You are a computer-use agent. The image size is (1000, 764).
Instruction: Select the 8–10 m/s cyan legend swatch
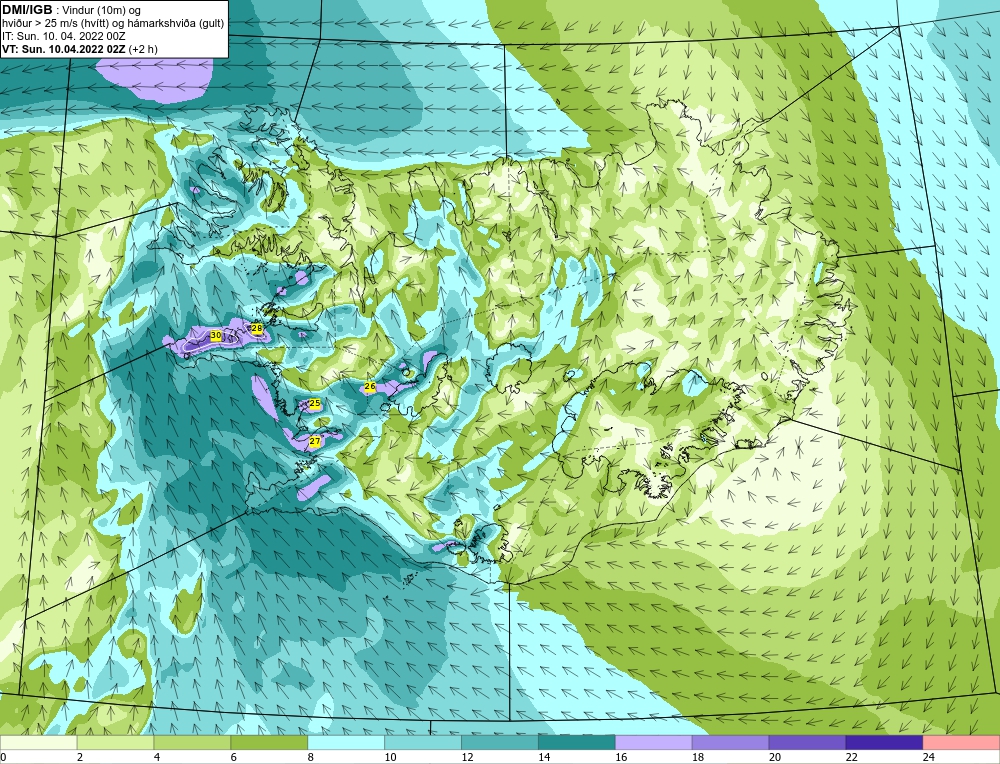[x=346, y=742]
